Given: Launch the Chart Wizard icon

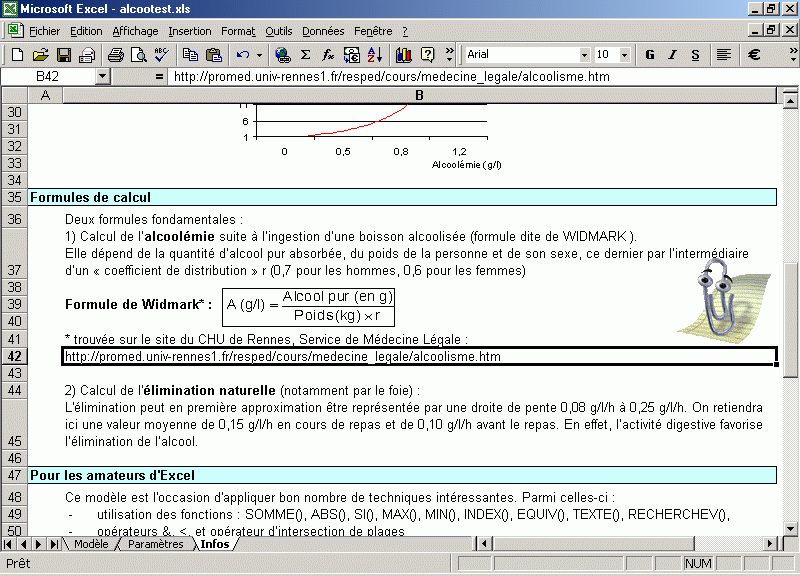Looking at the screenshot, I should click(404, 55).
